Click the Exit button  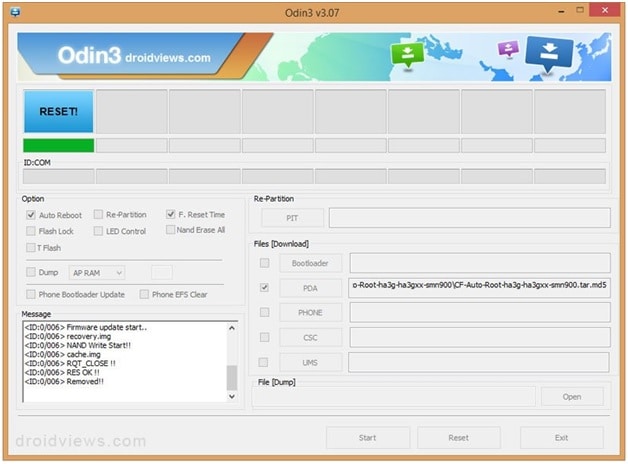click(x=562, y=438)
